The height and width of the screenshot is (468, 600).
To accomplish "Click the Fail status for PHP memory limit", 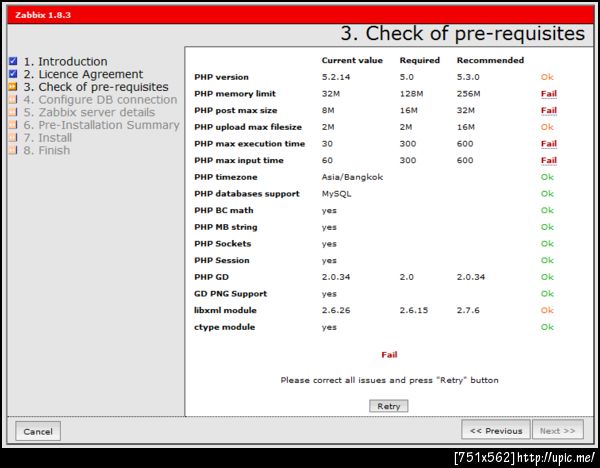I will click(548, 94).
